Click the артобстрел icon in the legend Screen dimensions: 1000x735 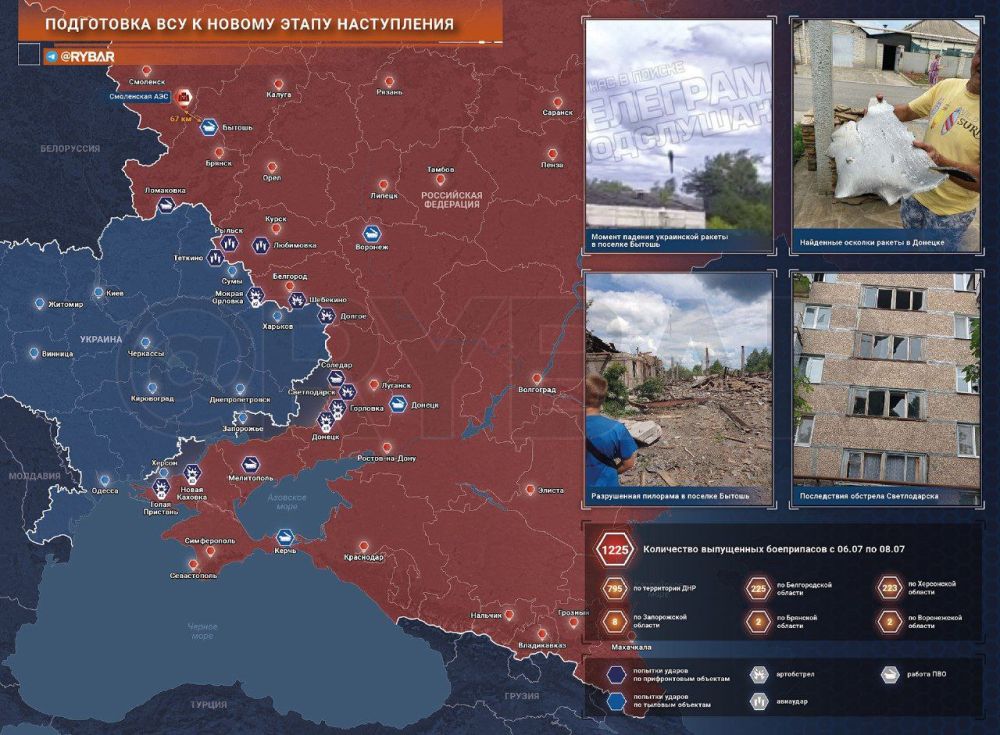(x=759, y=675)
